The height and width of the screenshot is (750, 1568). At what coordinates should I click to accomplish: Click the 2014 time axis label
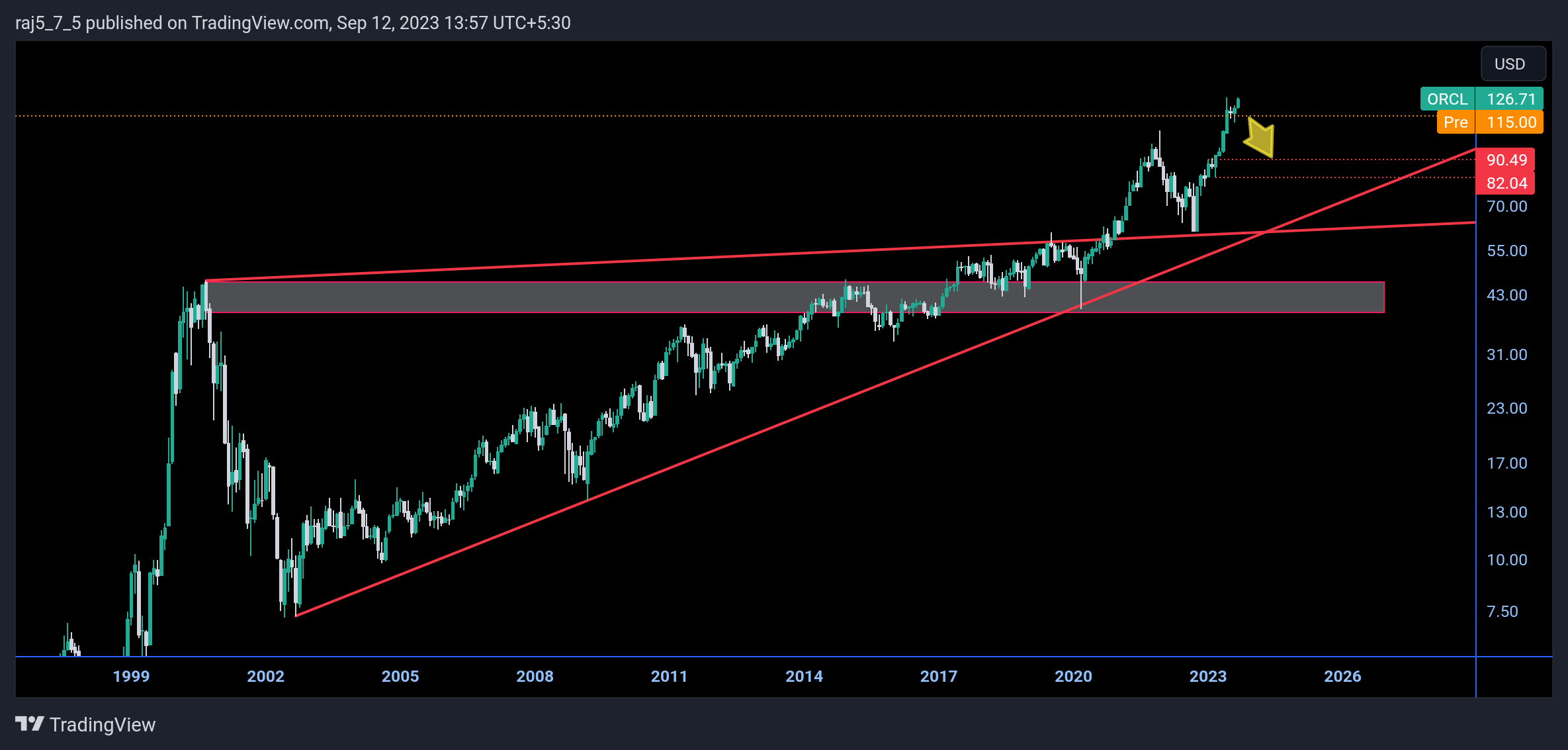tap(804, 677)
